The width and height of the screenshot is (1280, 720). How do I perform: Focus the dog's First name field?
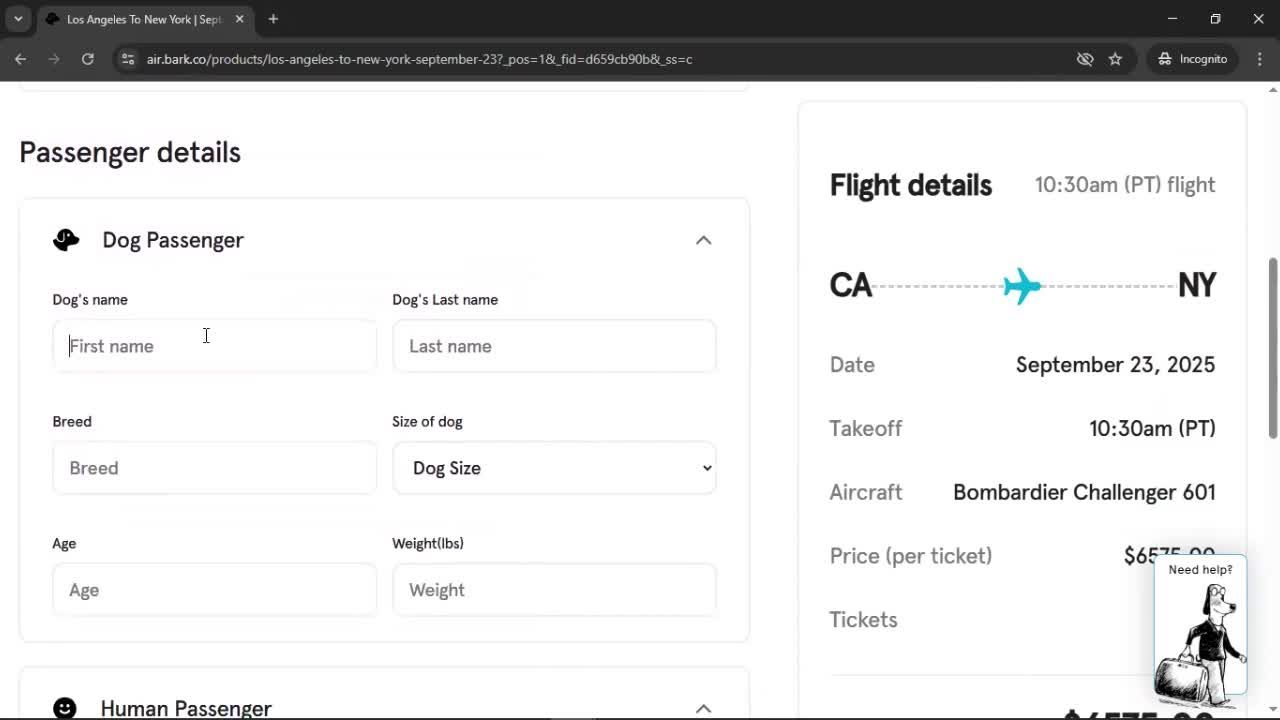214,346
